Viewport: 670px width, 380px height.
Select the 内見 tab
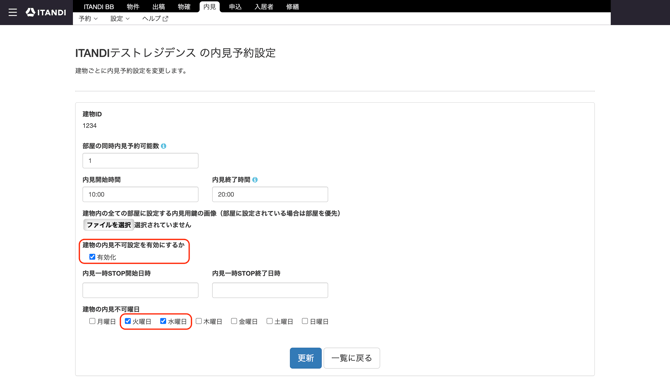(x=209, y=7)
